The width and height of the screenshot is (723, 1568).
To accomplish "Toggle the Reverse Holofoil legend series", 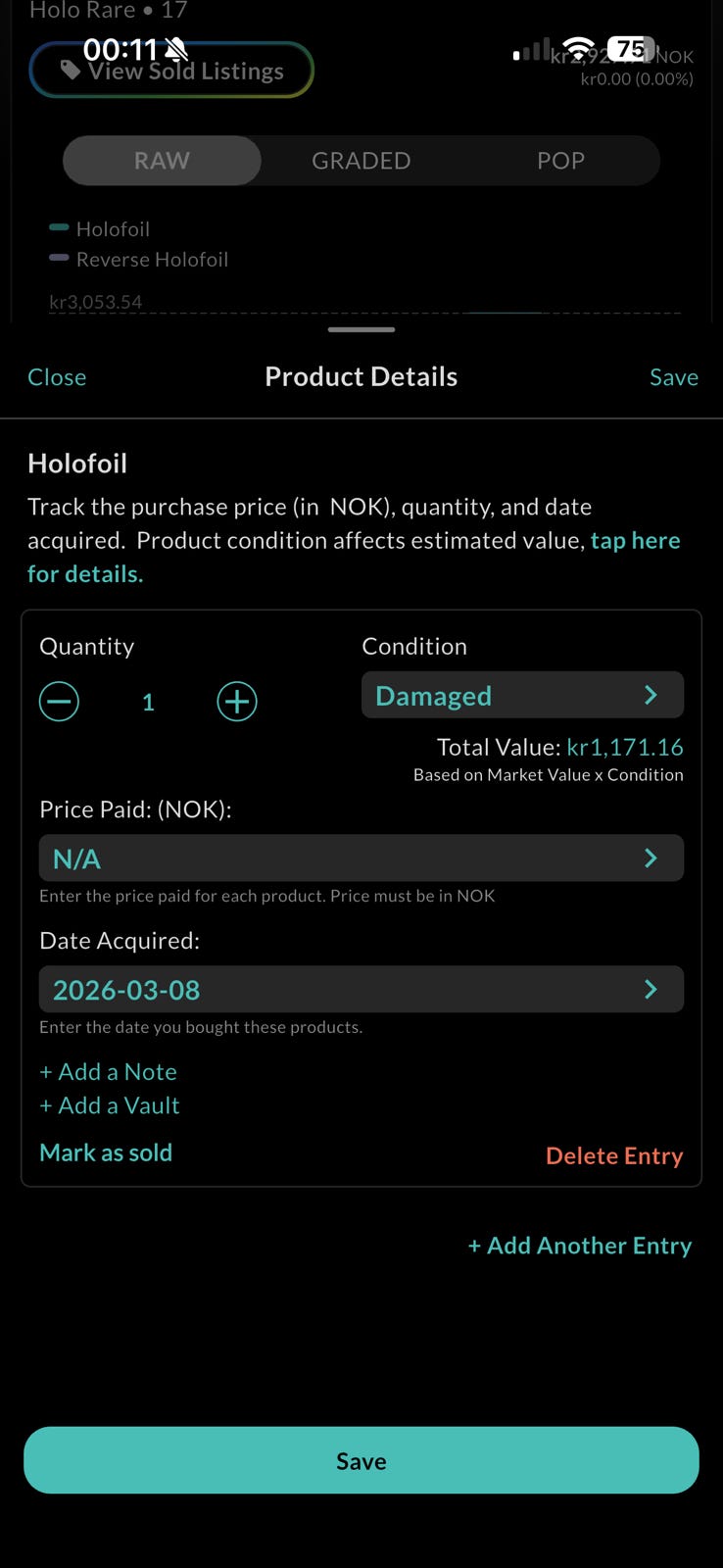I will click(138, 259).
